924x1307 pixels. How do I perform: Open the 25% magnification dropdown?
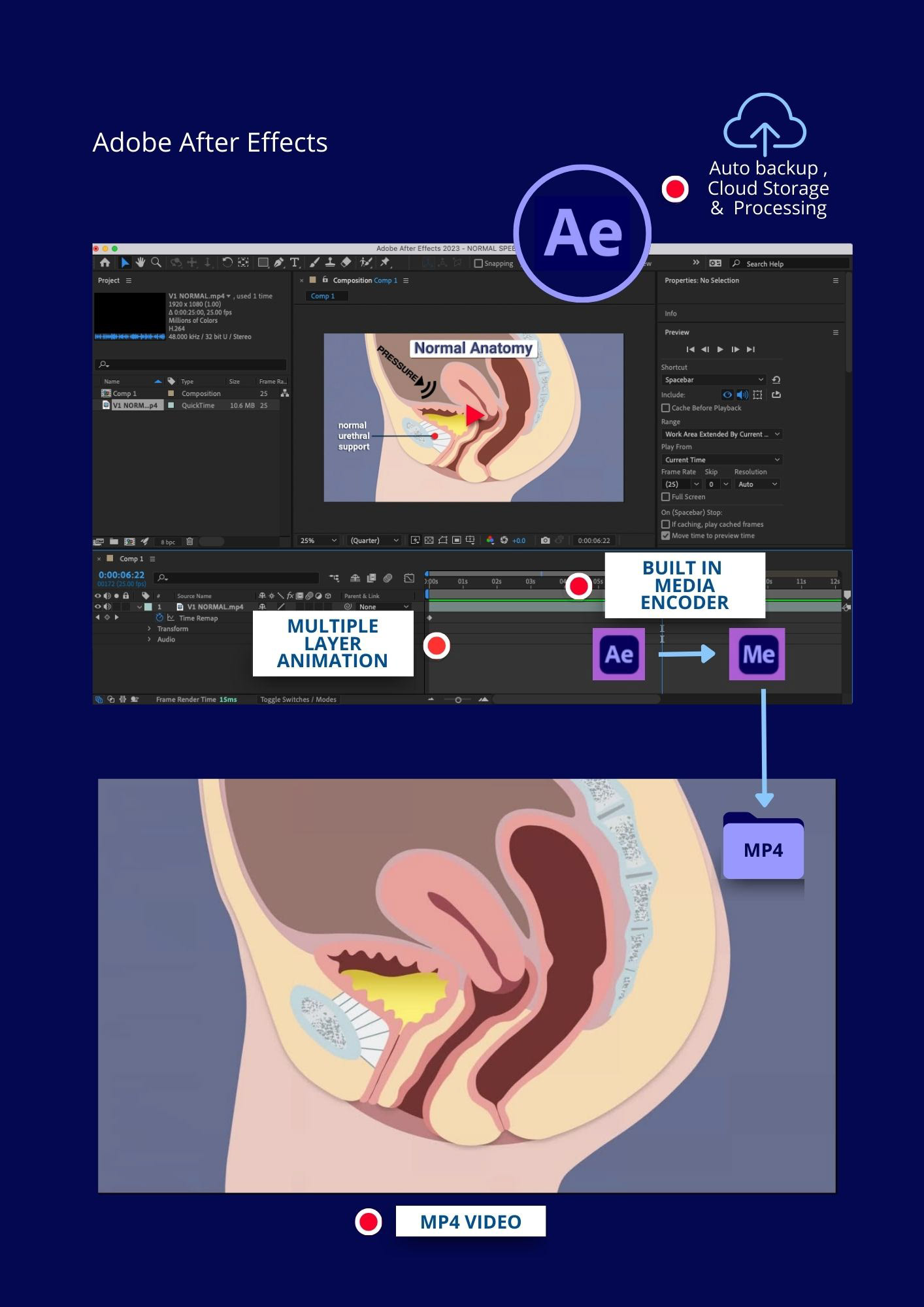[x=318, y=540]
